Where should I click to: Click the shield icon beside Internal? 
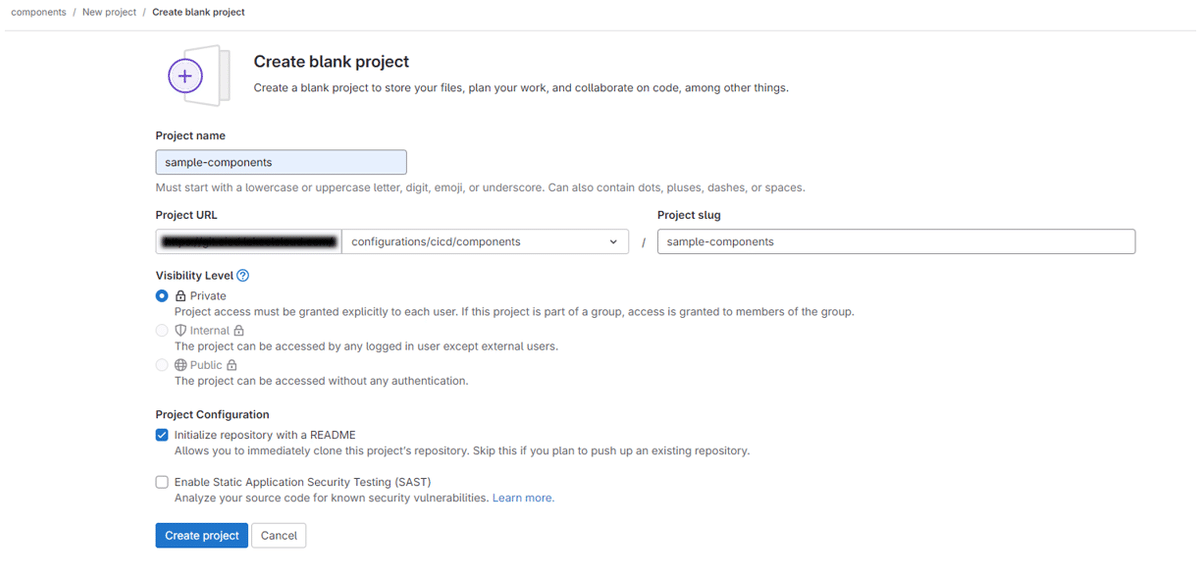[181, 331]
